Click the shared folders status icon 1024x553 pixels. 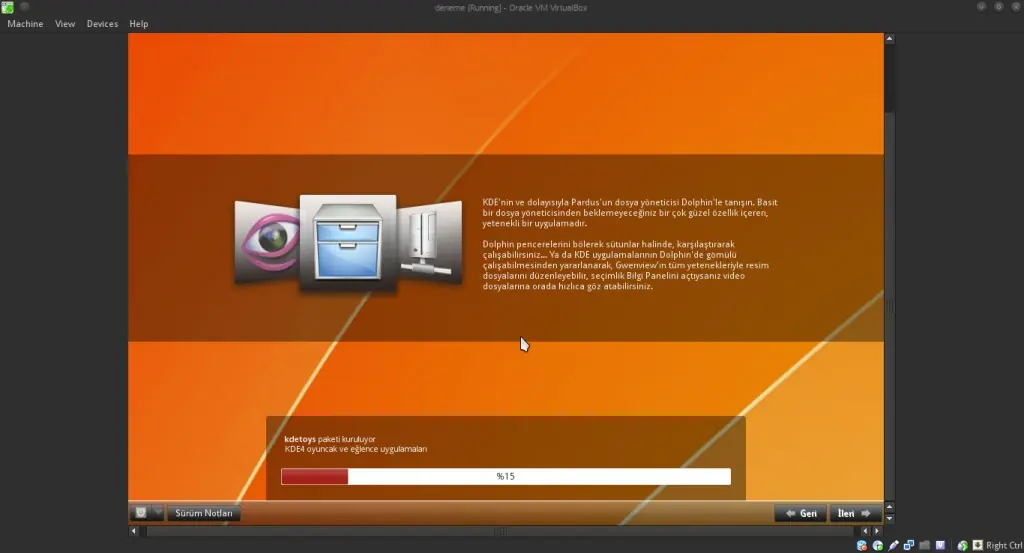(x=925, y=545)
